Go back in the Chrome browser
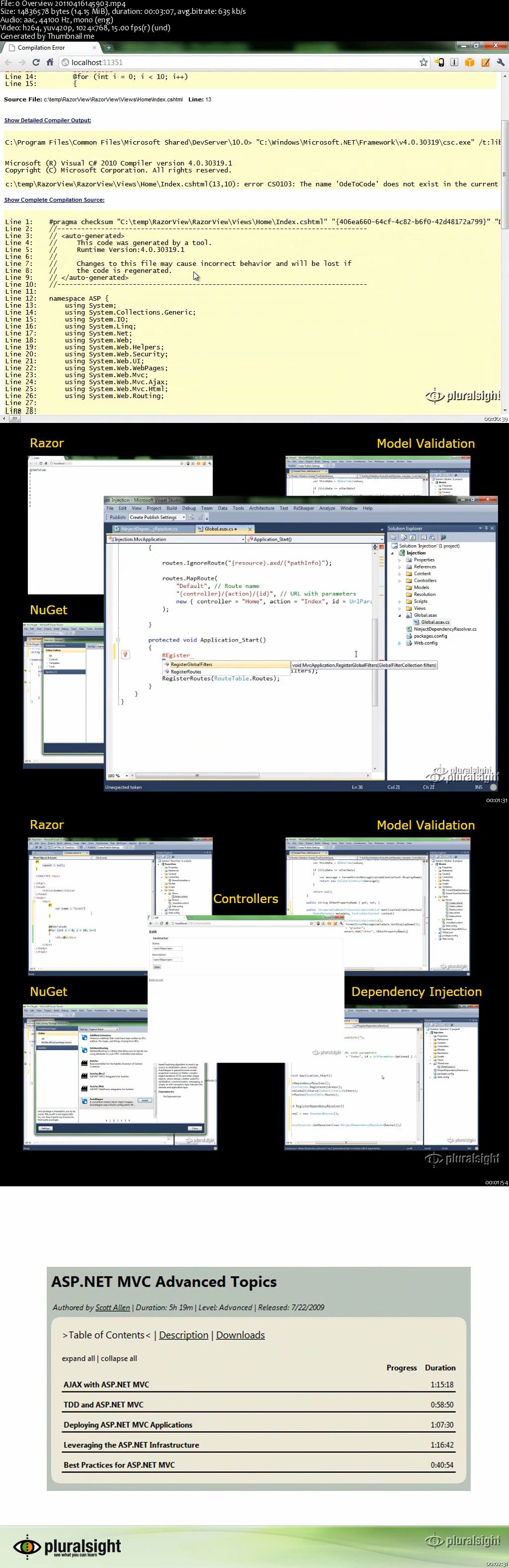 click(x=8, y=62)
